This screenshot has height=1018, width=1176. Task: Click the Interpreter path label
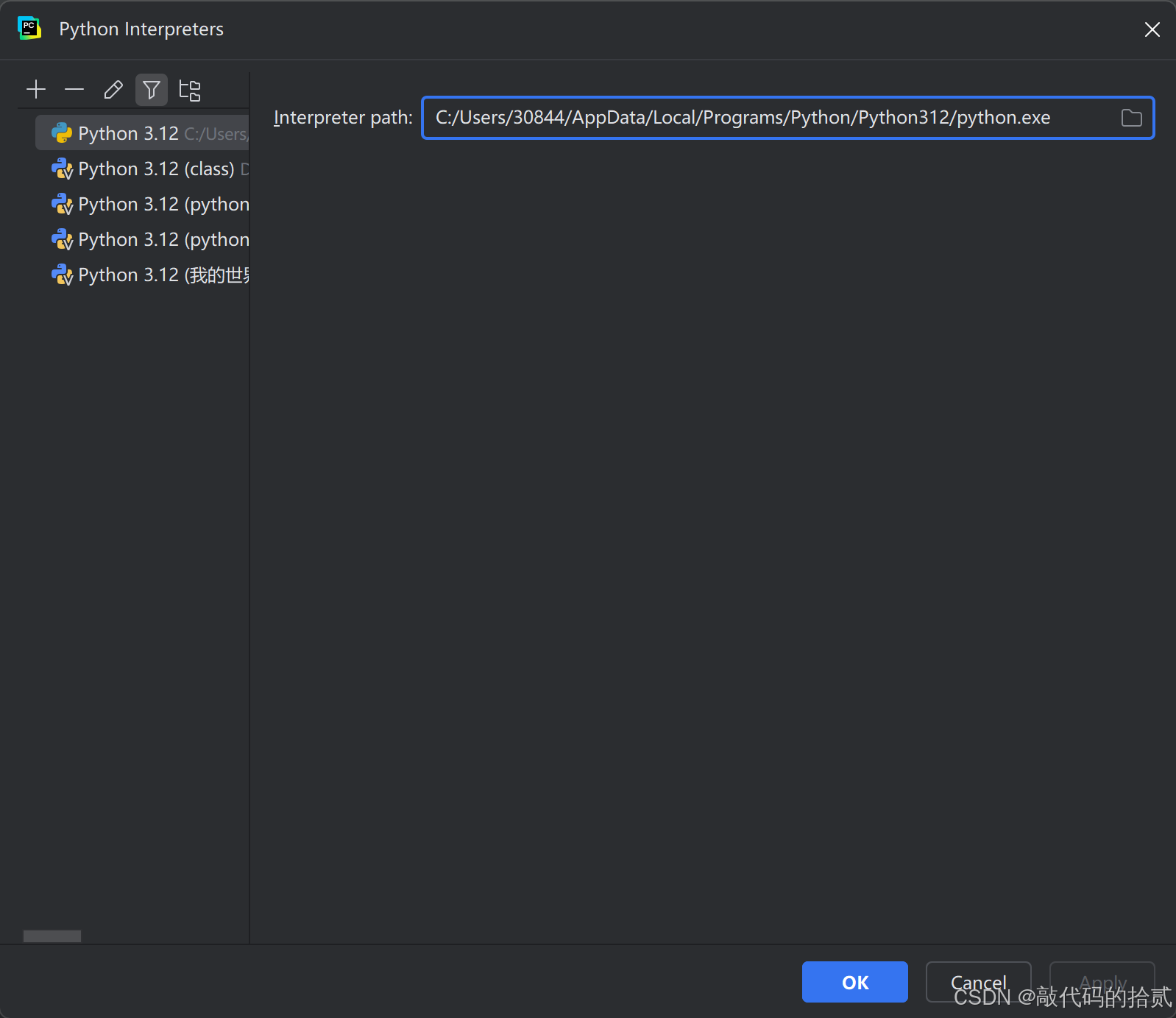[x=343, y=118]
